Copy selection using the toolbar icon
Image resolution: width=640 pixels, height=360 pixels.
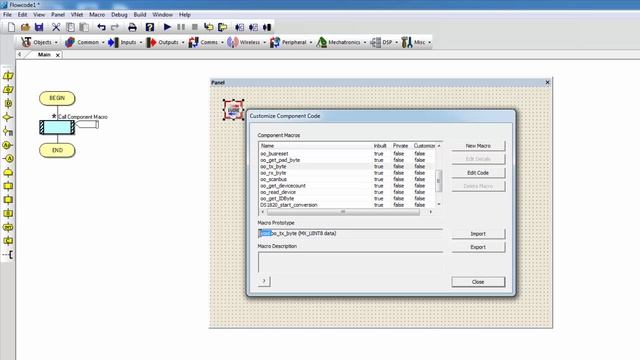[70, 27]
